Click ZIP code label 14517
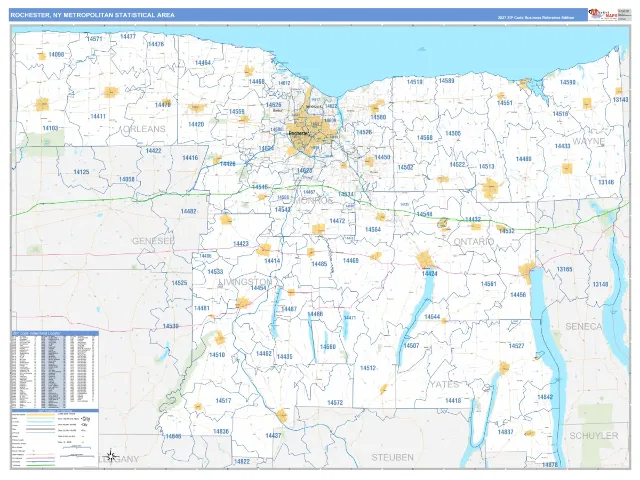The height and width of the screenshot is (480, 640). pyautogui.click(x=223, y=401)
